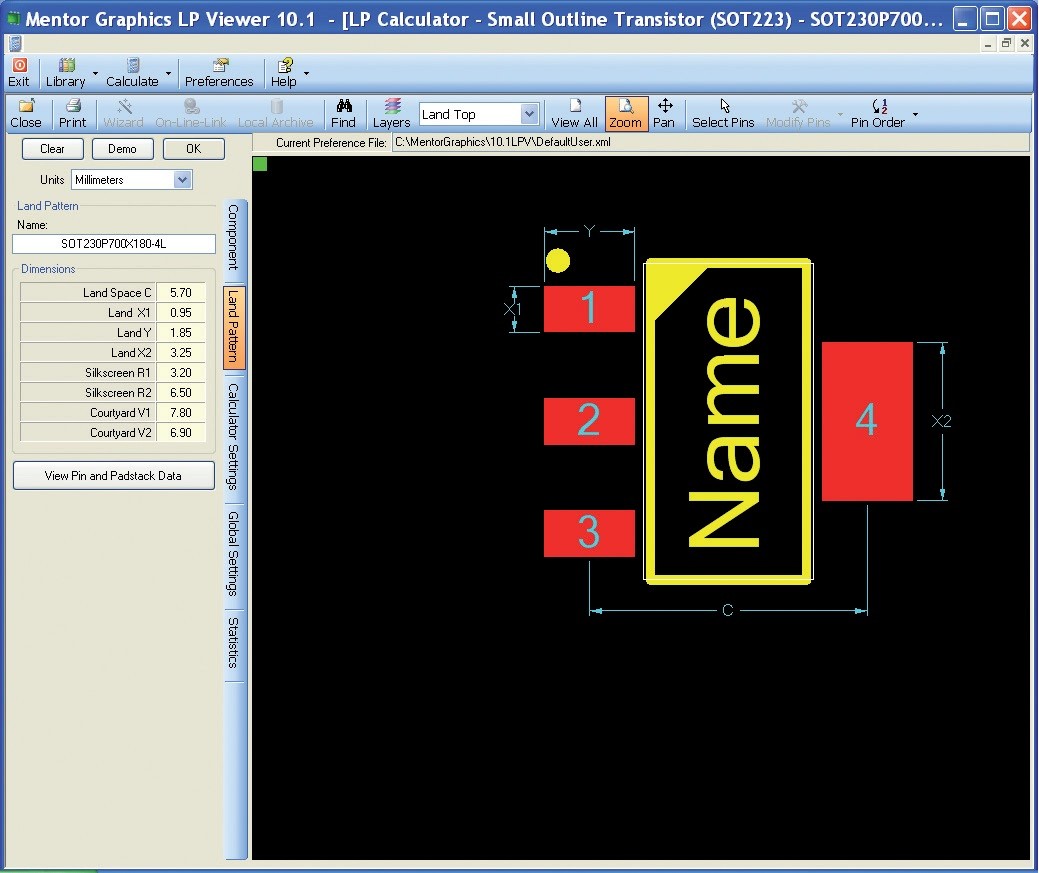Click the Courtyard V2 value 6.90
This screenshot has height=873, width=1039.
181,432
